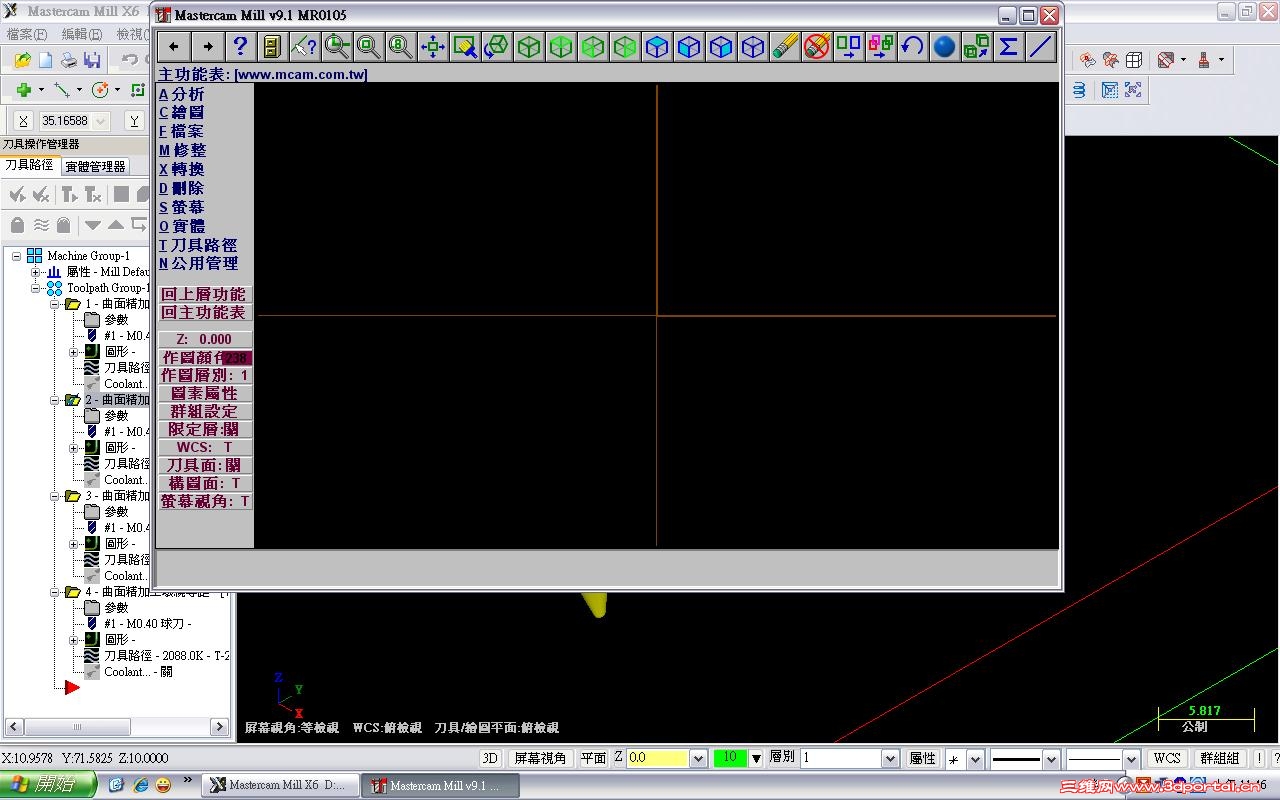Collapse operation 4 曲面精加工 node
Screen dimensions: 1280x800
[x=56, y=592]
